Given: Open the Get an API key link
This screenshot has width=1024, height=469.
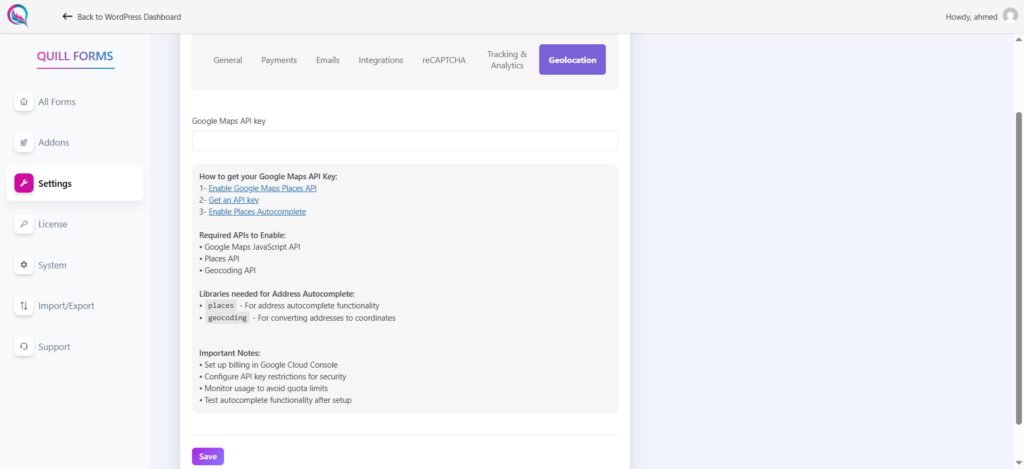Looking at the screenshot, I should tap(234, 200).
